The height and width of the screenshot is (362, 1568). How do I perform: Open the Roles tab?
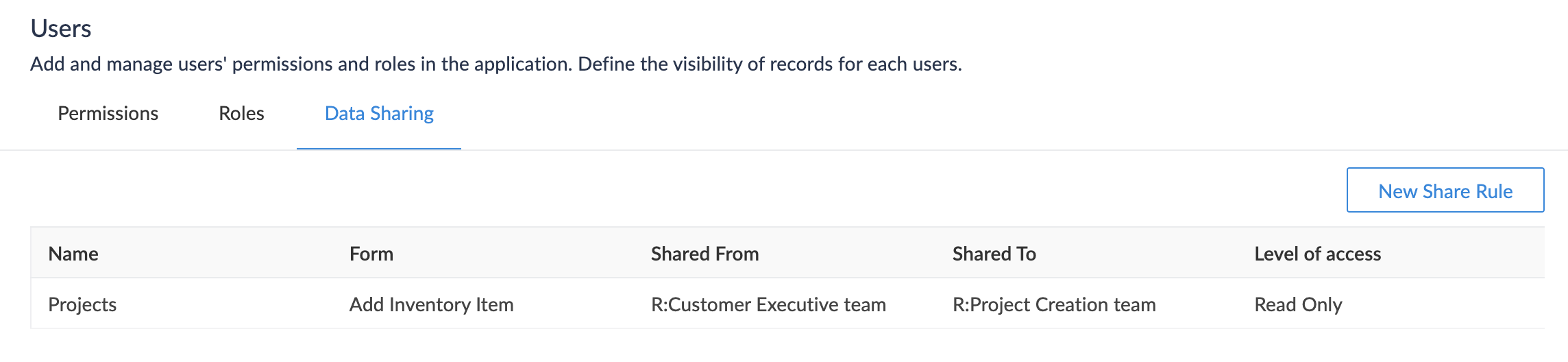pyautogui.click(x=241, y=113)
